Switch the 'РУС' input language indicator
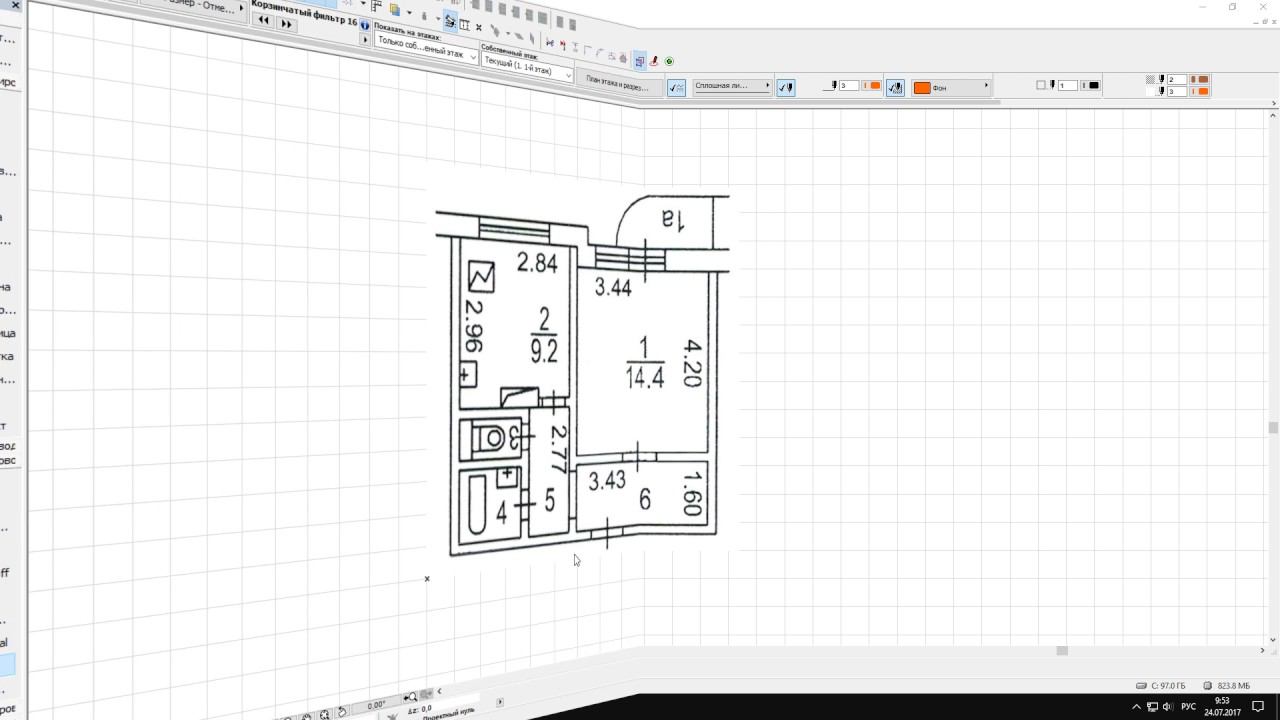1280x720 pixels. click(x=1189, y=707)
